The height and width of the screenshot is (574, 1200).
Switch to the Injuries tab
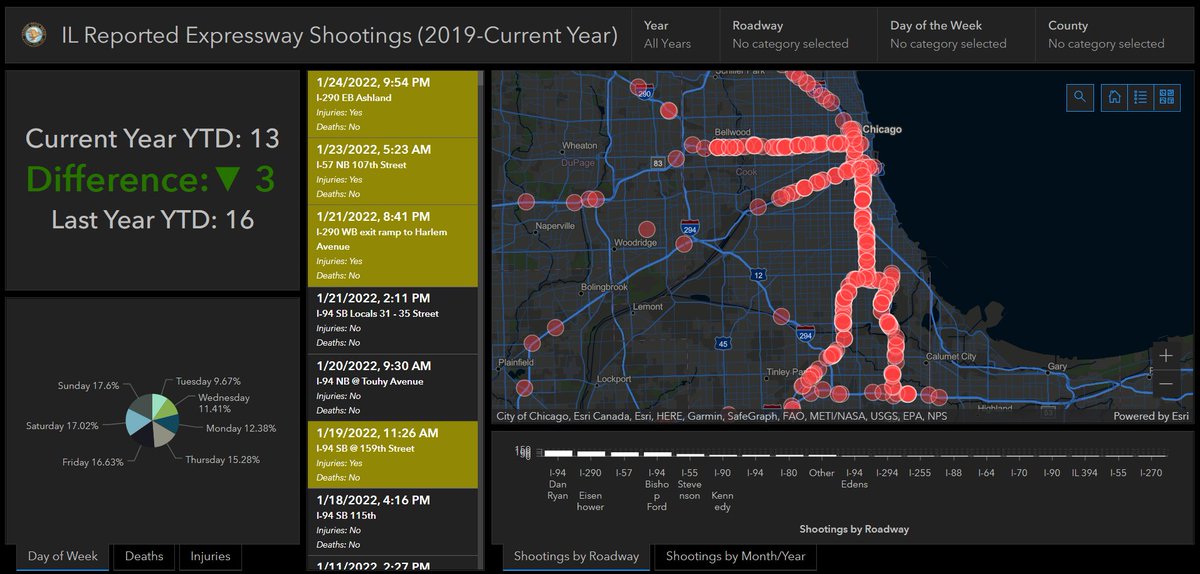pyautogui.click(x=210, y=556)
